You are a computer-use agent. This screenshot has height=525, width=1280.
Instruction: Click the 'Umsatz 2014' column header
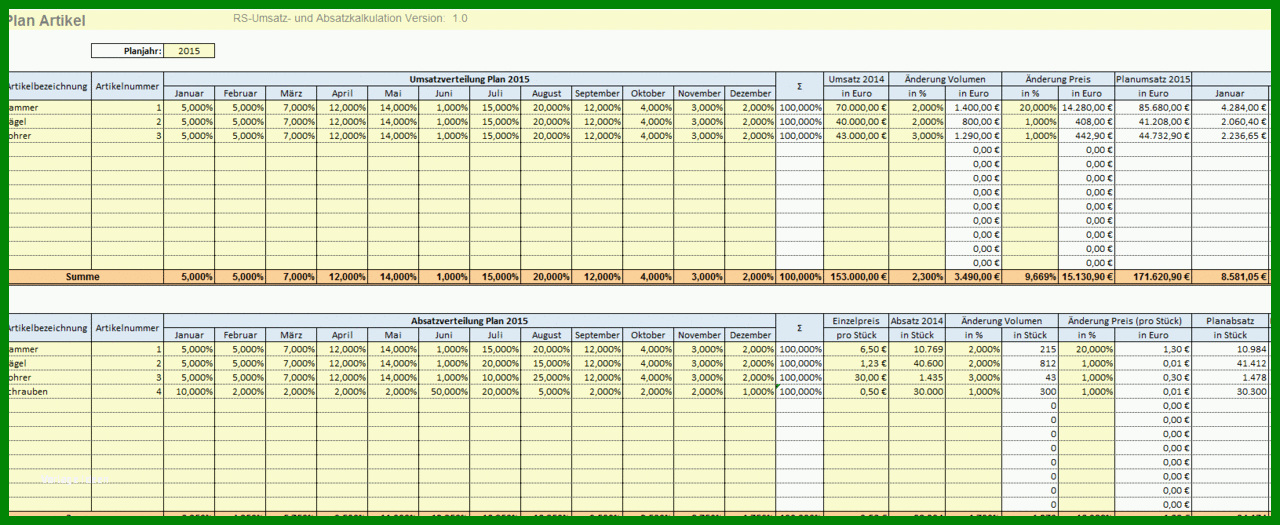856,79
